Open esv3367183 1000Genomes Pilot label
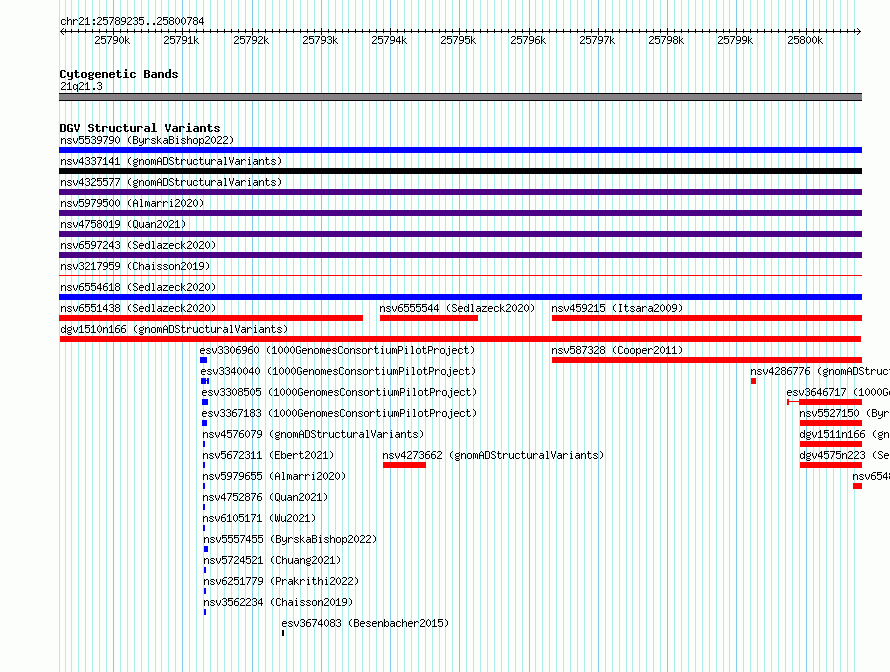Viewport: 890px width, 672px height. click(339, 413)
